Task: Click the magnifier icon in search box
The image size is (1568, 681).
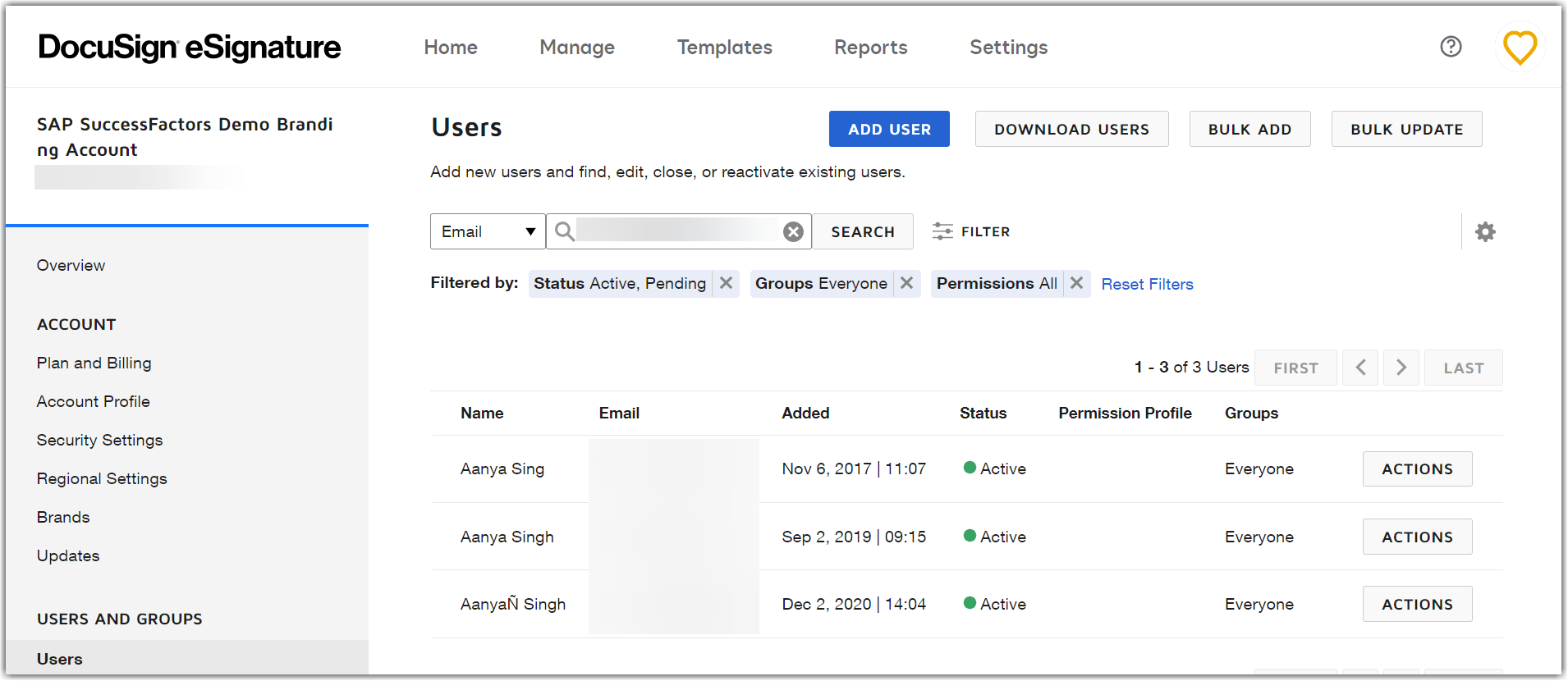Action: 564,231
